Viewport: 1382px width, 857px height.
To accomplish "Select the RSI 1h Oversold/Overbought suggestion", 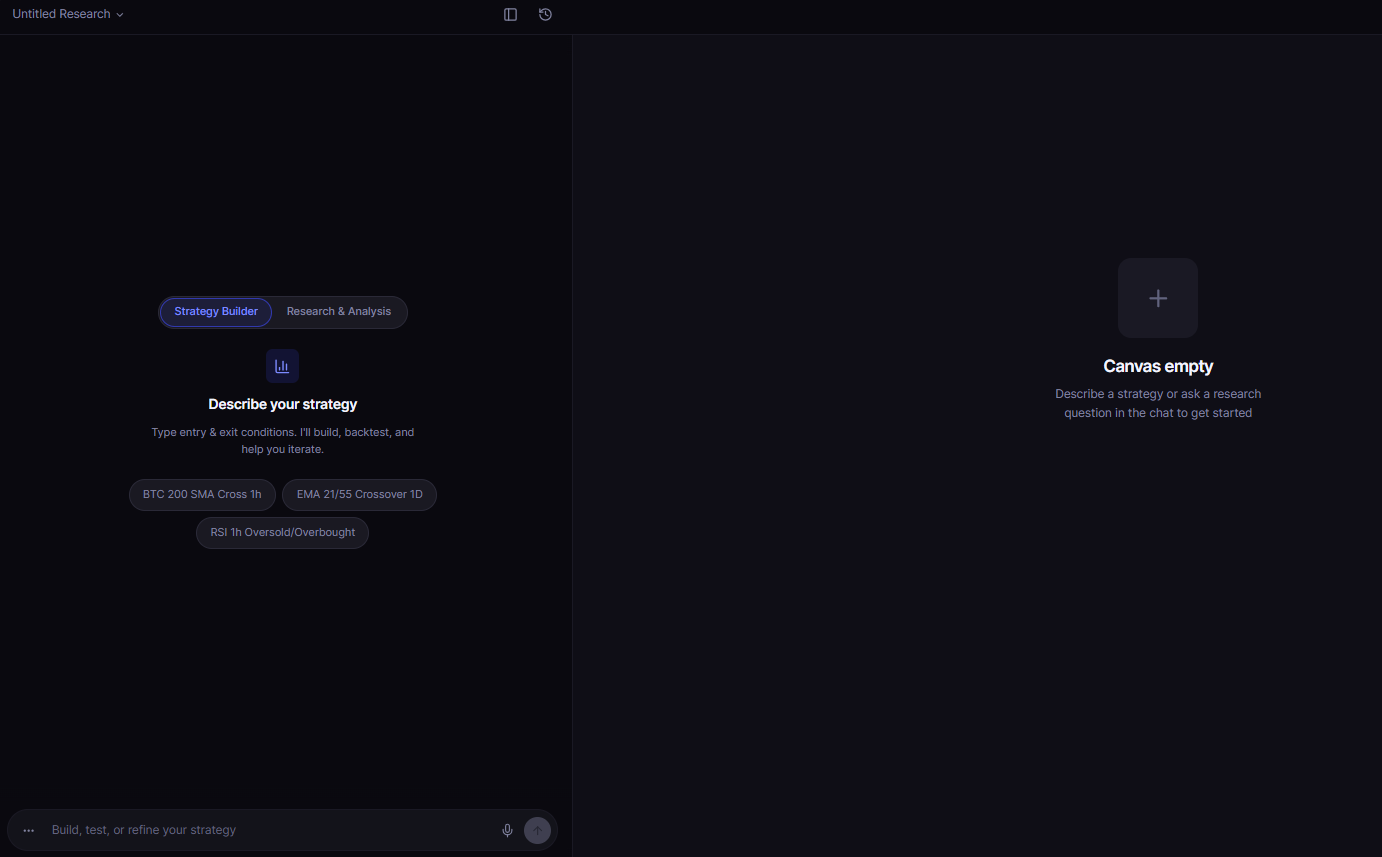I will point(283,533).
